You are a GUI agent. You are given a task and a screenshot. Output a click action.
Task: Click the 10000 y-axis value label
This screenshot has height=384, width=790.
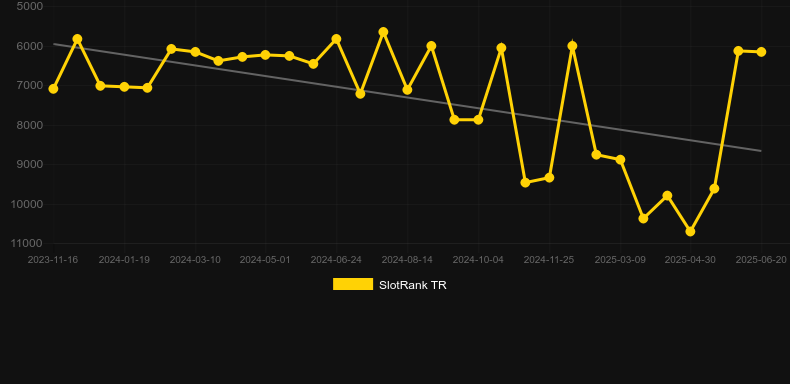pos(27,204)
